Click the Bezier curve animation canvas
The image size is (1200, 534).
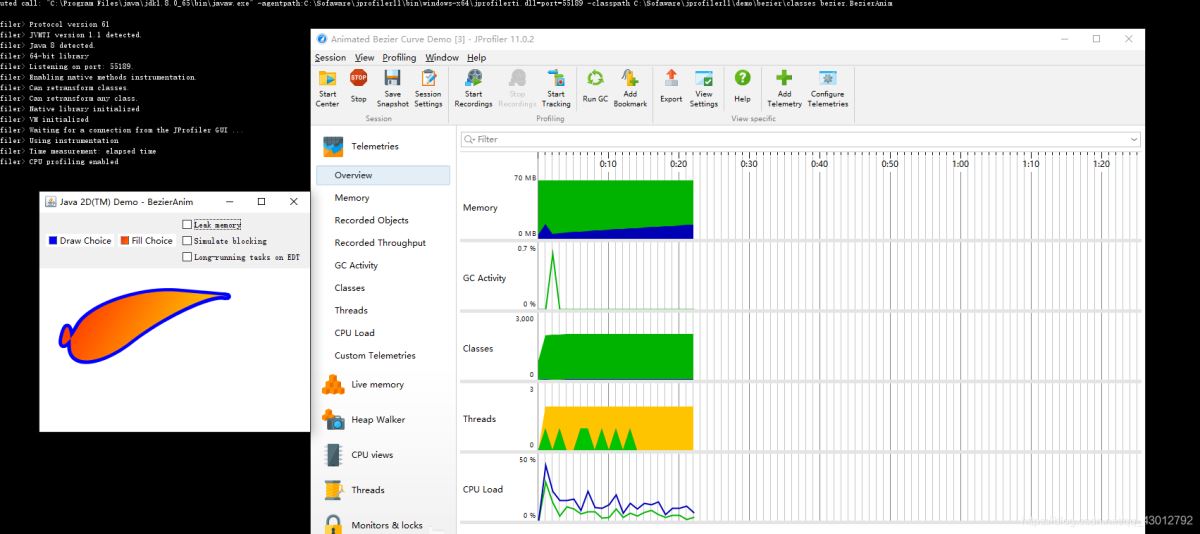(174, 350)
